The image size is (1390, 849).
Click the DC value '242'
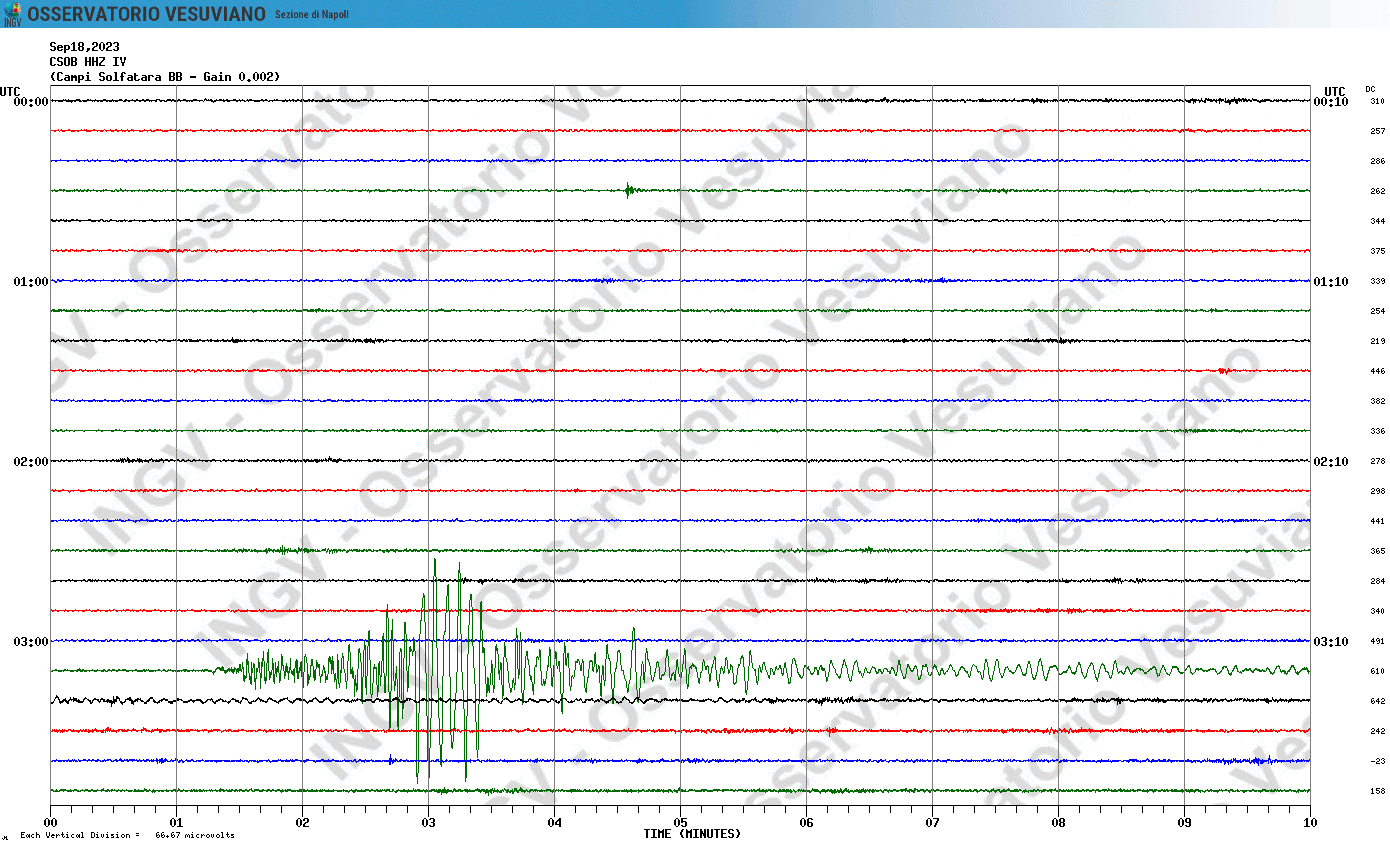1377,731
